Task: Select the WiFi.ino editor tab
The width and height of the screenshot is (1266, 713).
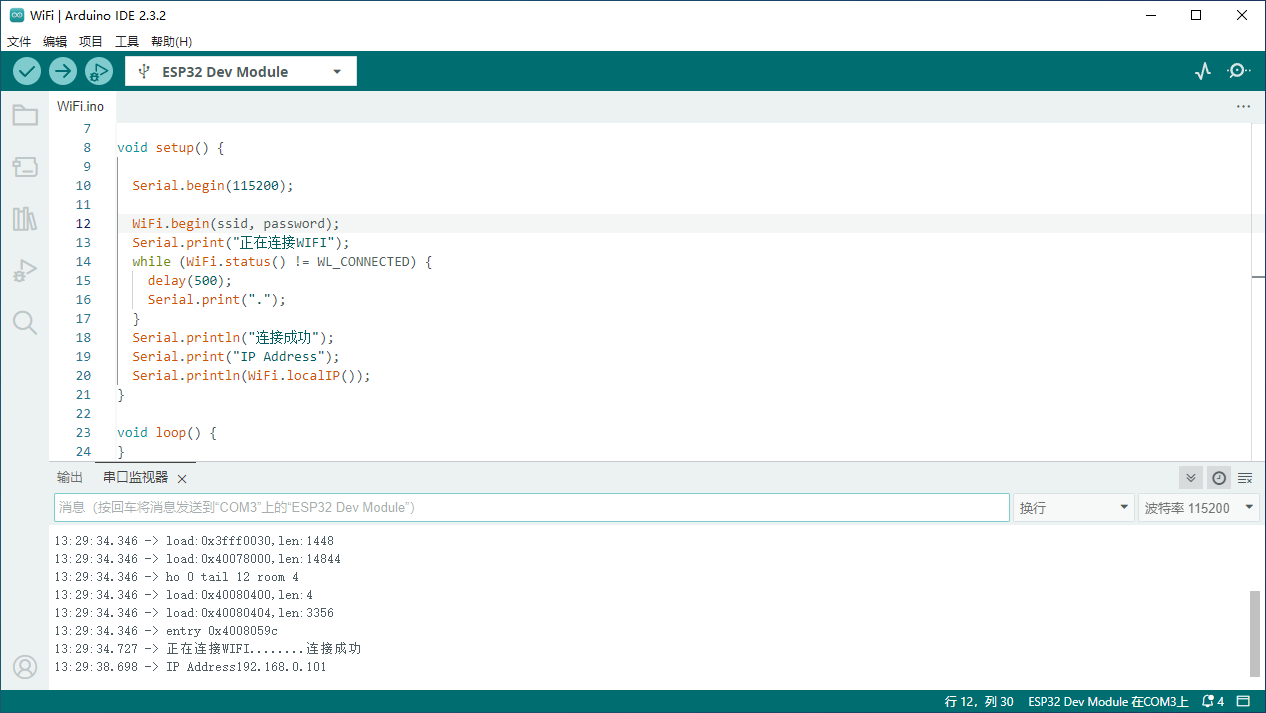Action: tap(81, 106)
